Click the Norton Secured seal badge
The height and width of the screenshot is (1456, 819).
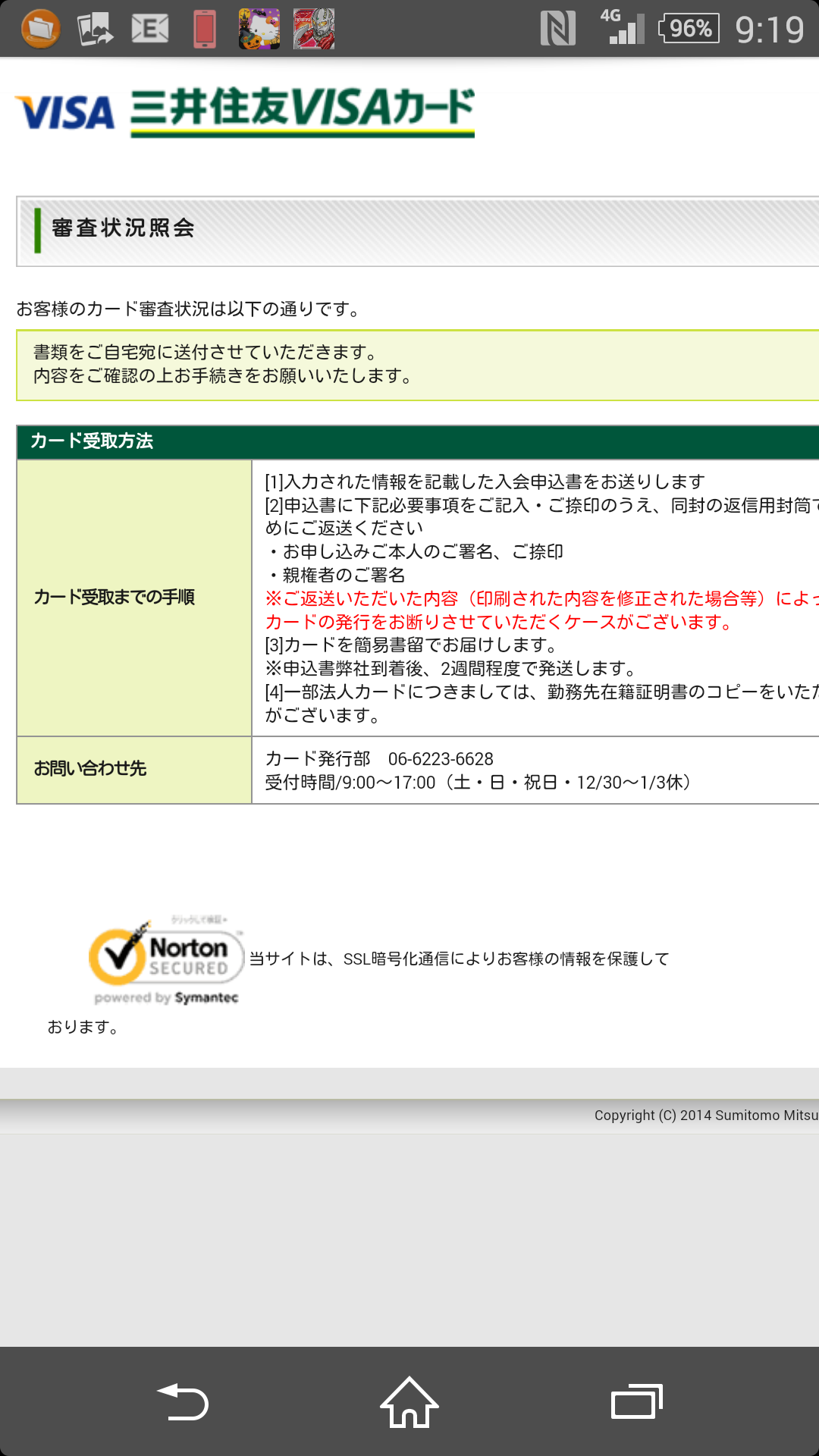(166, 960)
